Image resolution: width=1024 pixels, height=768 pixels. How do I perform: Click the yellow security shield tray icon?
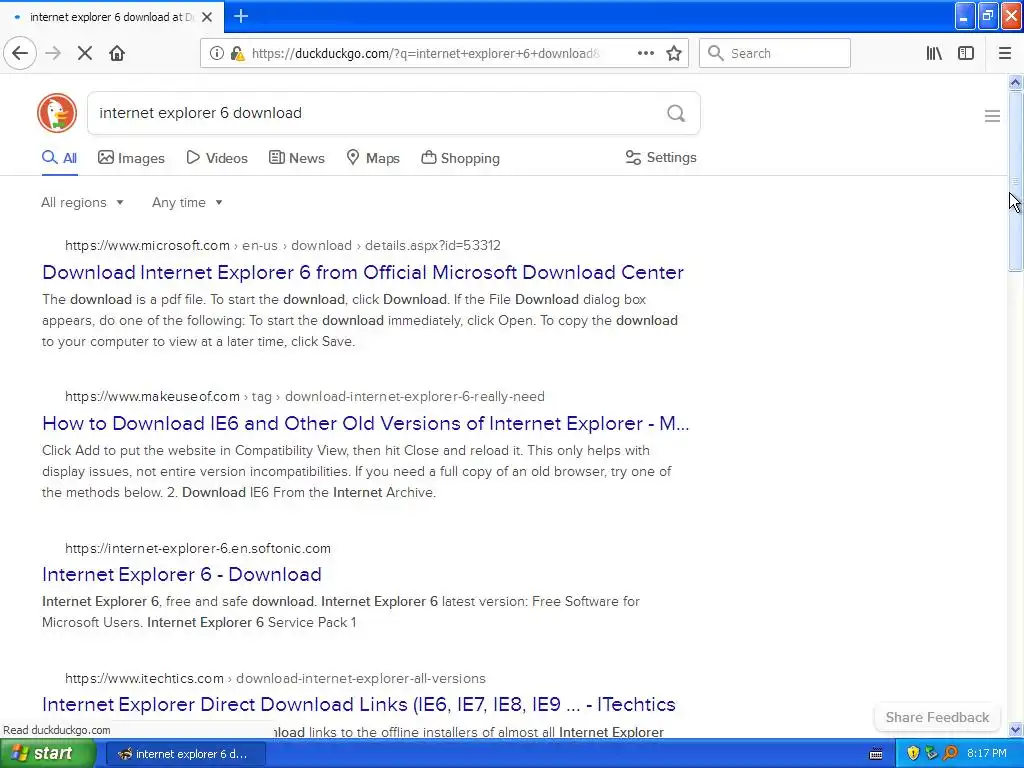(913, 753)
